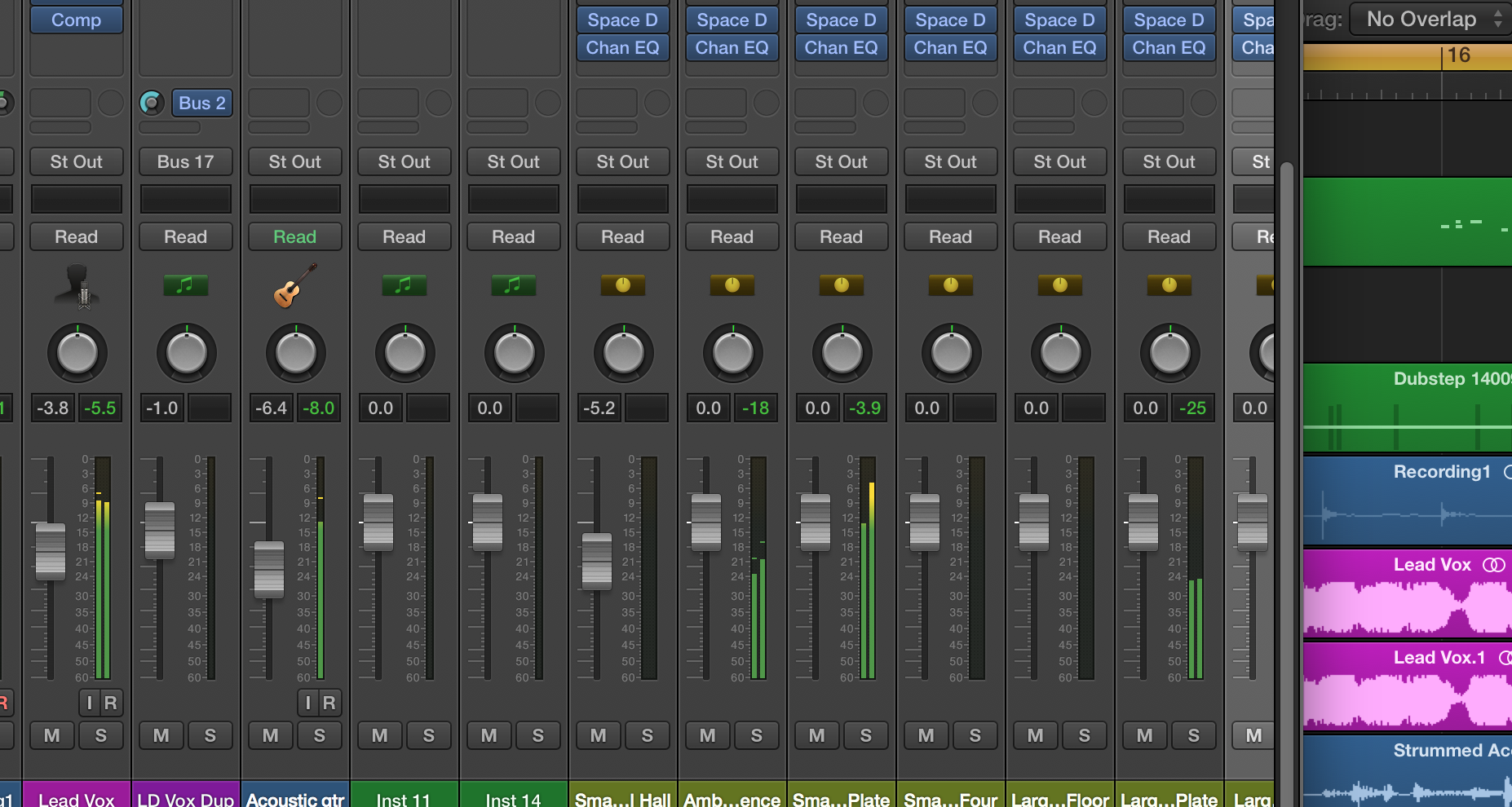Click the yellow knob icon on Larg...Plate channel
Screen dimensions: 1512x807
coord(1169,284)
